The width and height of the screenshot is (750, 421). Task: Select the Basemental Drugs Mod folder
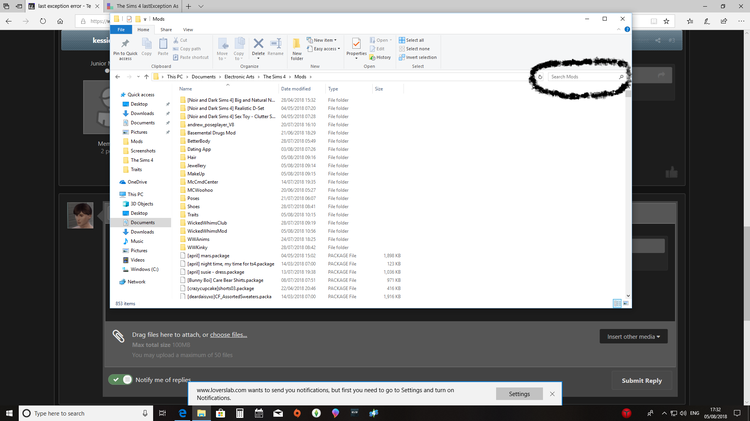pos(211,133)
